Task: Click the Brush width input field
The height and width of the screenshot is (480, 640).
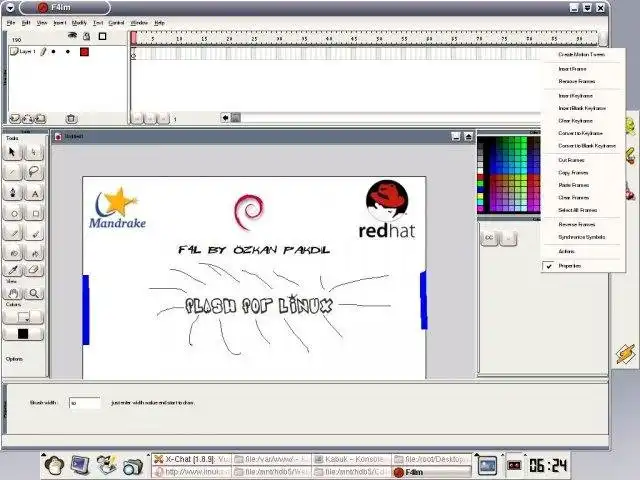Action: (84, 403)
